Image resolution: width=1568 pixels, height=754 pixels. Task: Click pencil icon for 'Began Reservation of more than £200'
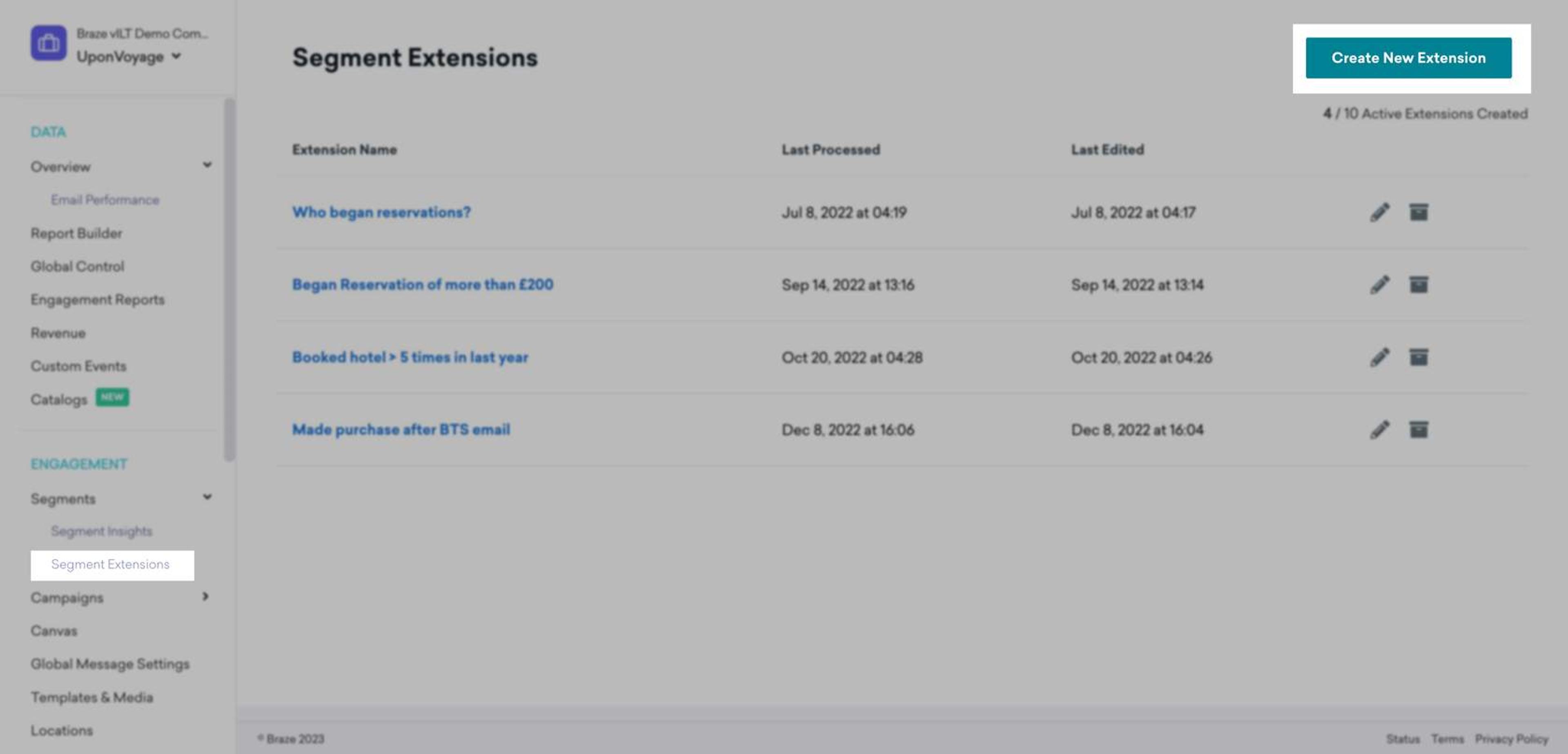pos(1379,285)
